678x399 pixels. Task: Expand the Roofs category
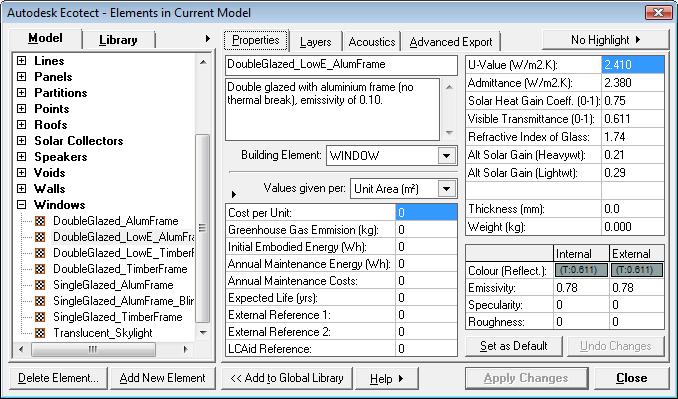coord(22,125)
